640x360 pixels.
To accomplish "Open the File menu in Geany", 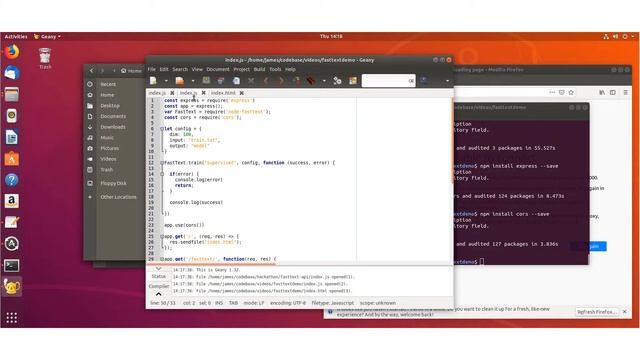I will [151, 69].
